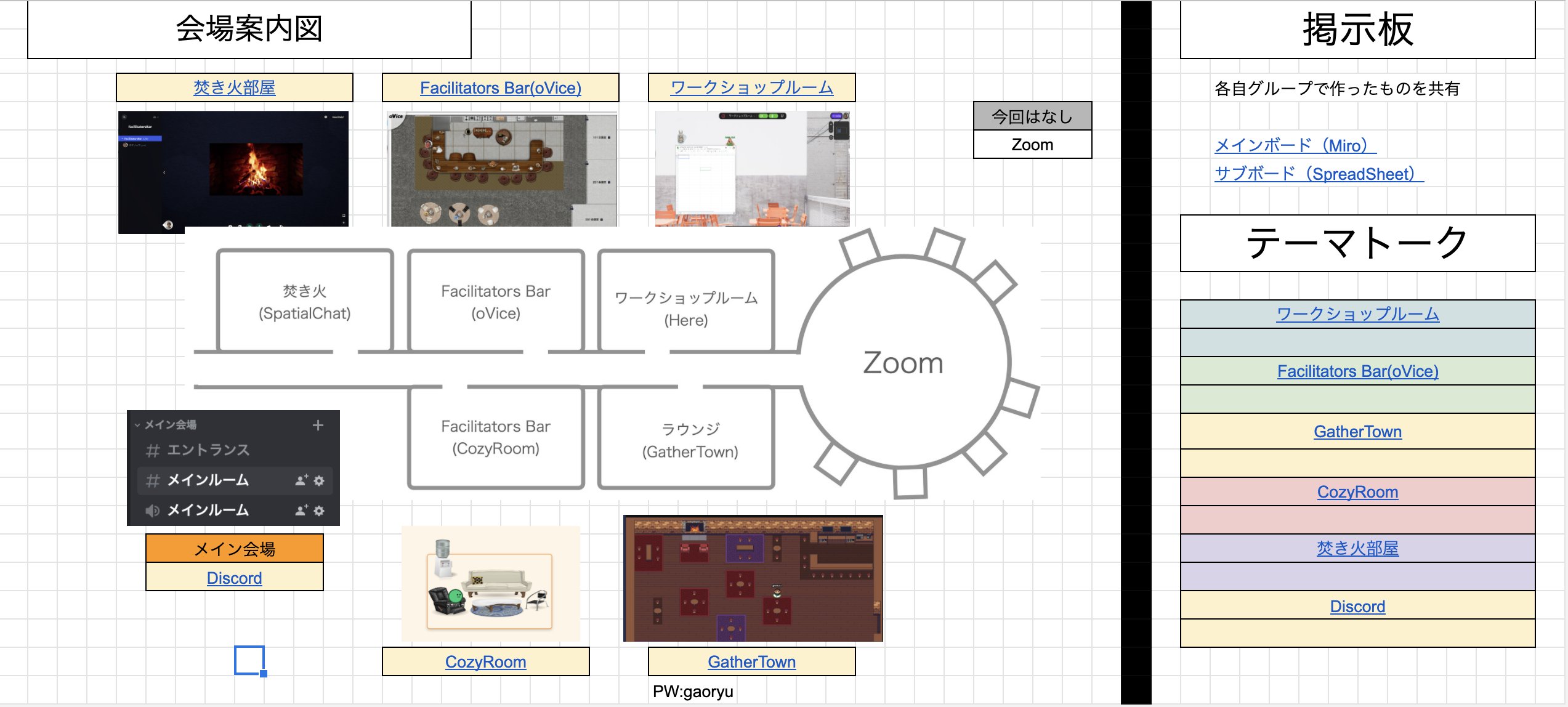
Task: Click the blue selected cell outline
Action: (x=249, y=660)
